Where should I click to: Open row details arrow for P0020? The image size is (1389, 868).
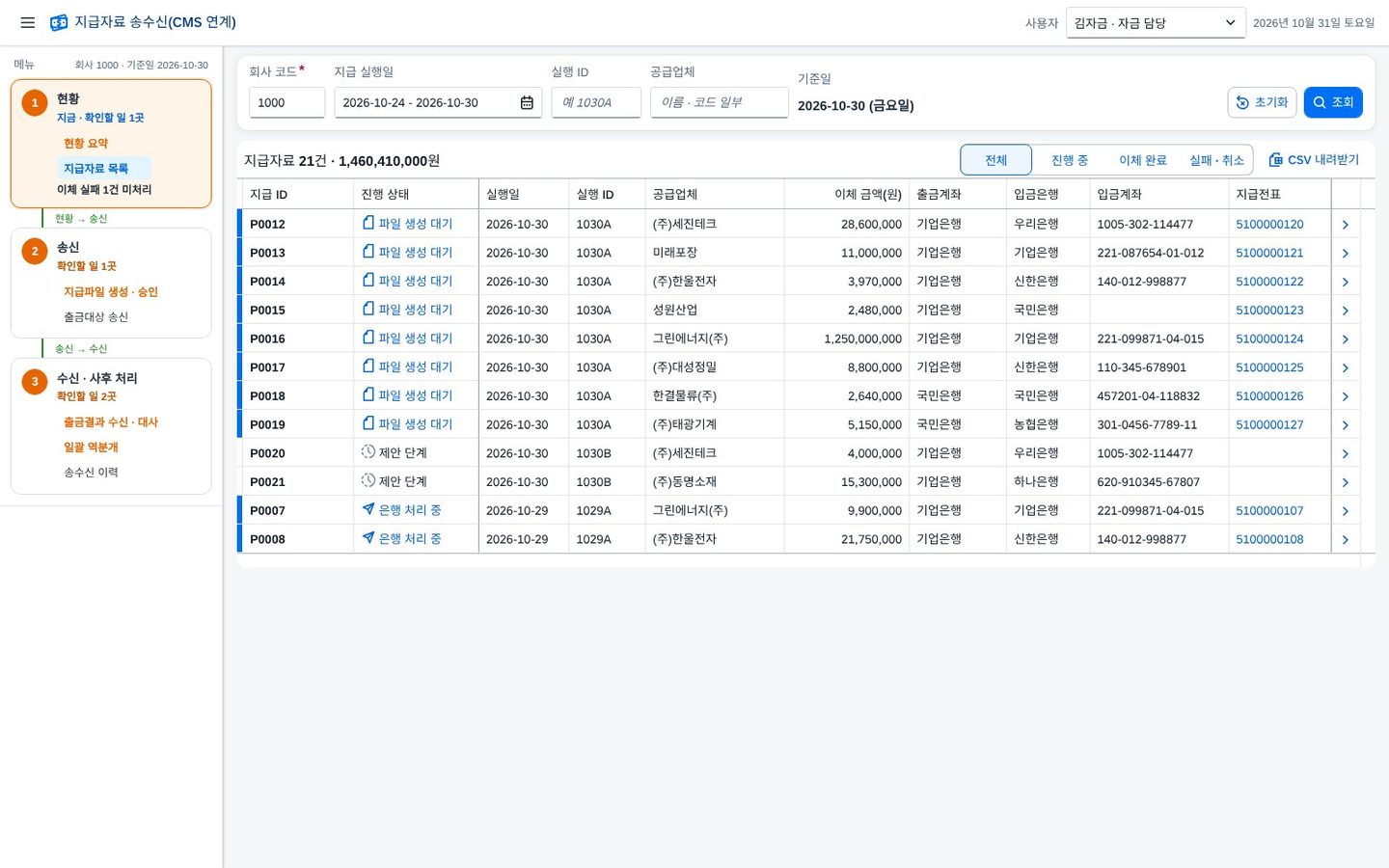click(x=1346, y=453)
